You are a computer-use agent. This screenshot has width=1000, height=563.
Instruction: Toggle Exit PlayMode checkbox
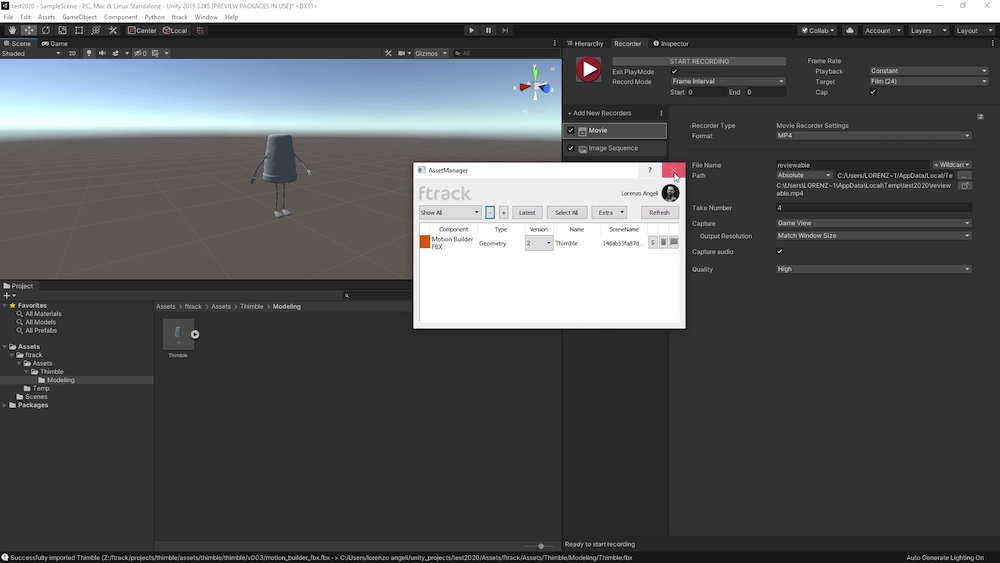point(675,71)
